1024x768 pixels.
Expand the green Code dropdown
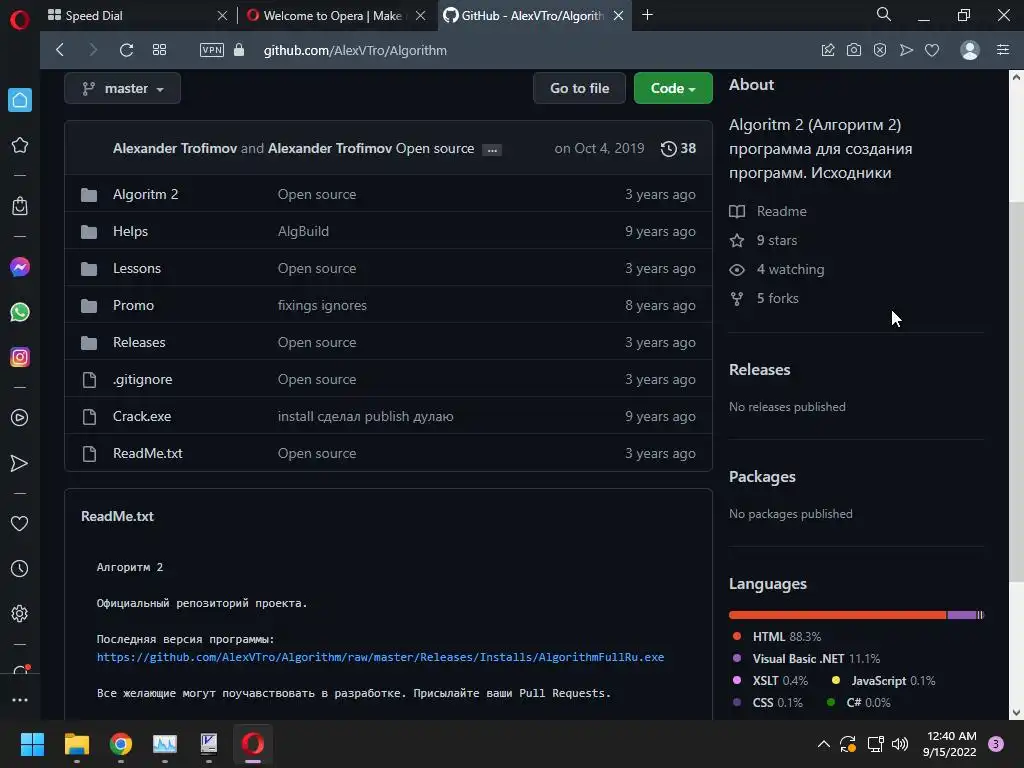(x=673, y=88)
